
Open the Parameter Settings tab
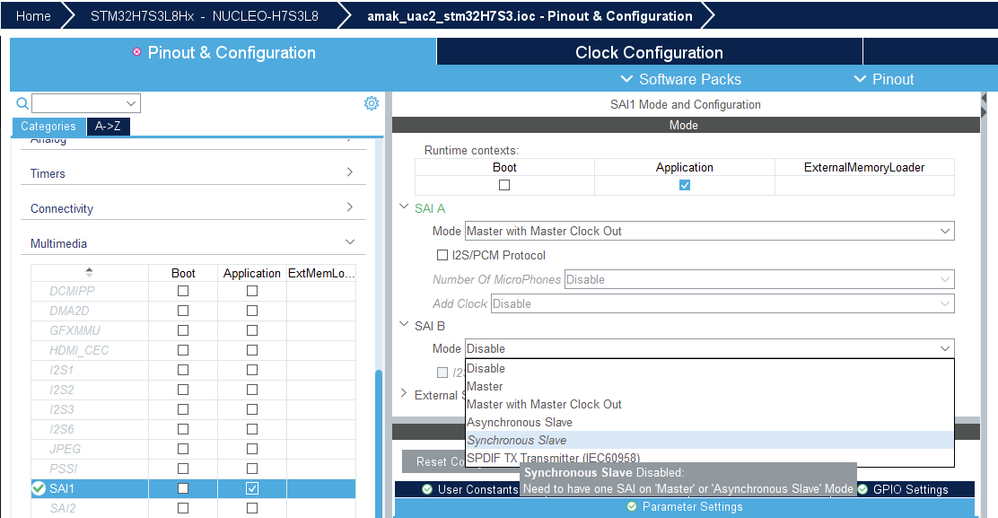(x=684, y=507)
